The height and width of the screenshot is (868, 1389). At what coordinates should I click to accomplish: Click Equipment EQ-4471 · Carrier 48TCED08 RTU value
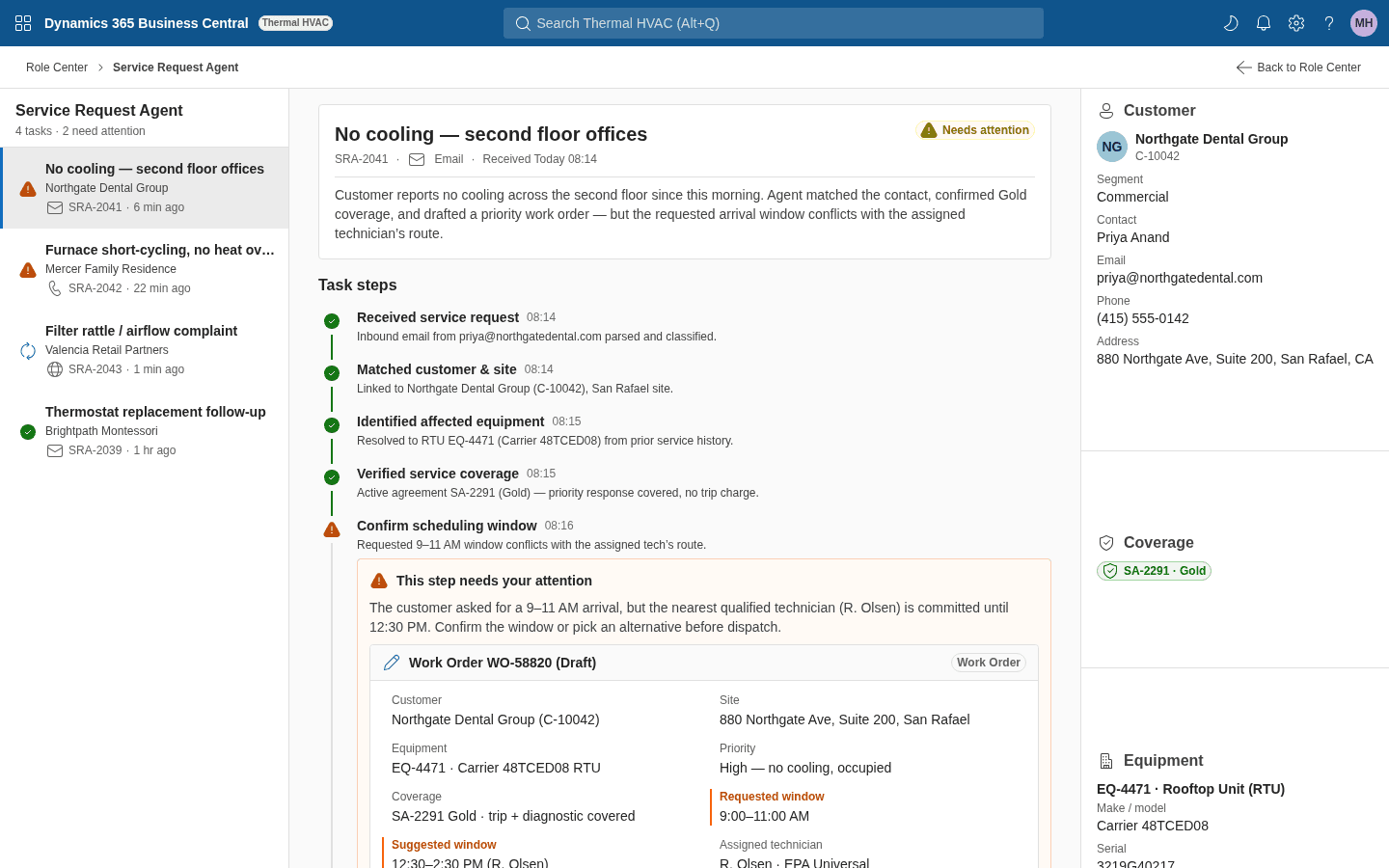click(x=496, y=768)
